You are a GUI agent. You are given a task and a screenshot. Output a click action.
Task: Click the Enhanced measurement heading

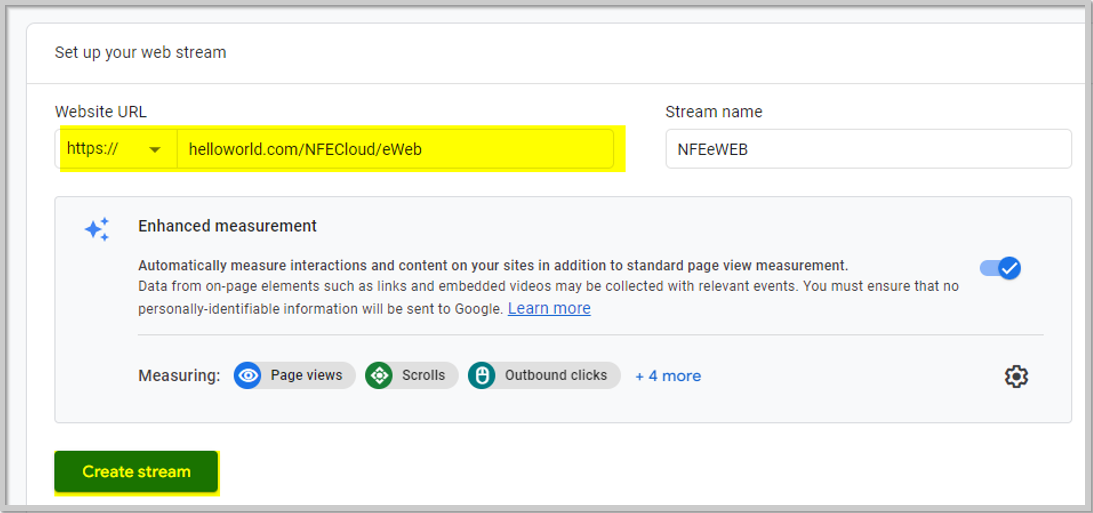227,226
